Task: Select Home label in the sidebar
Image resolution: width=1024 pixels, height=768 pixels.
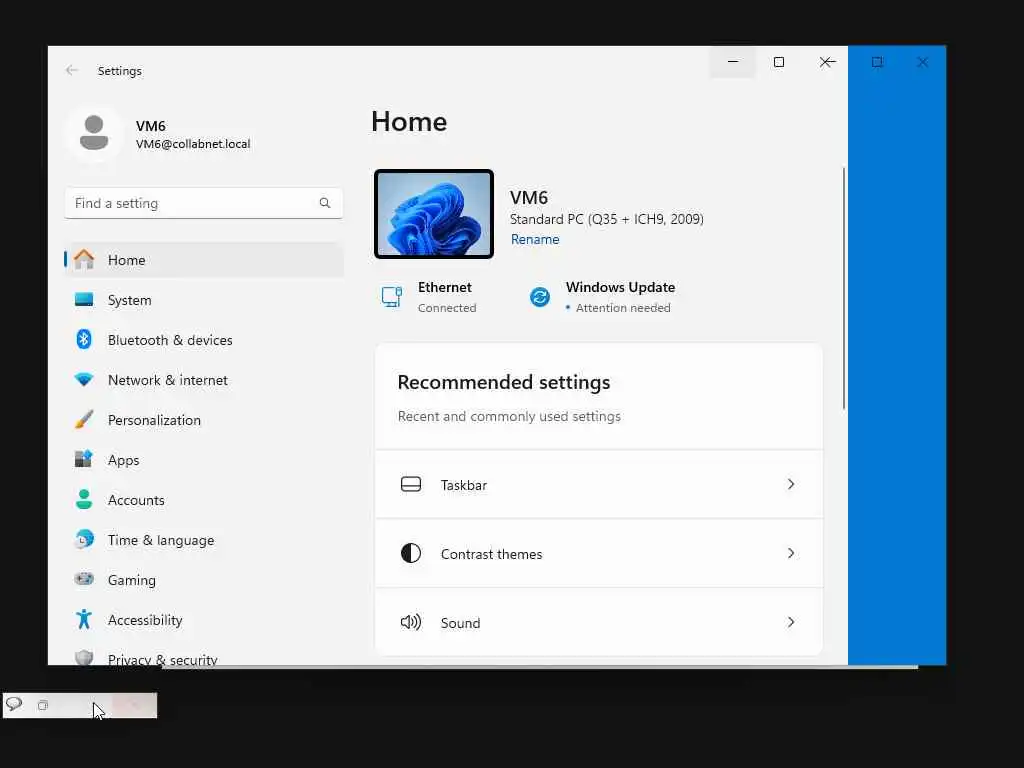Action: tap(127, 260)
